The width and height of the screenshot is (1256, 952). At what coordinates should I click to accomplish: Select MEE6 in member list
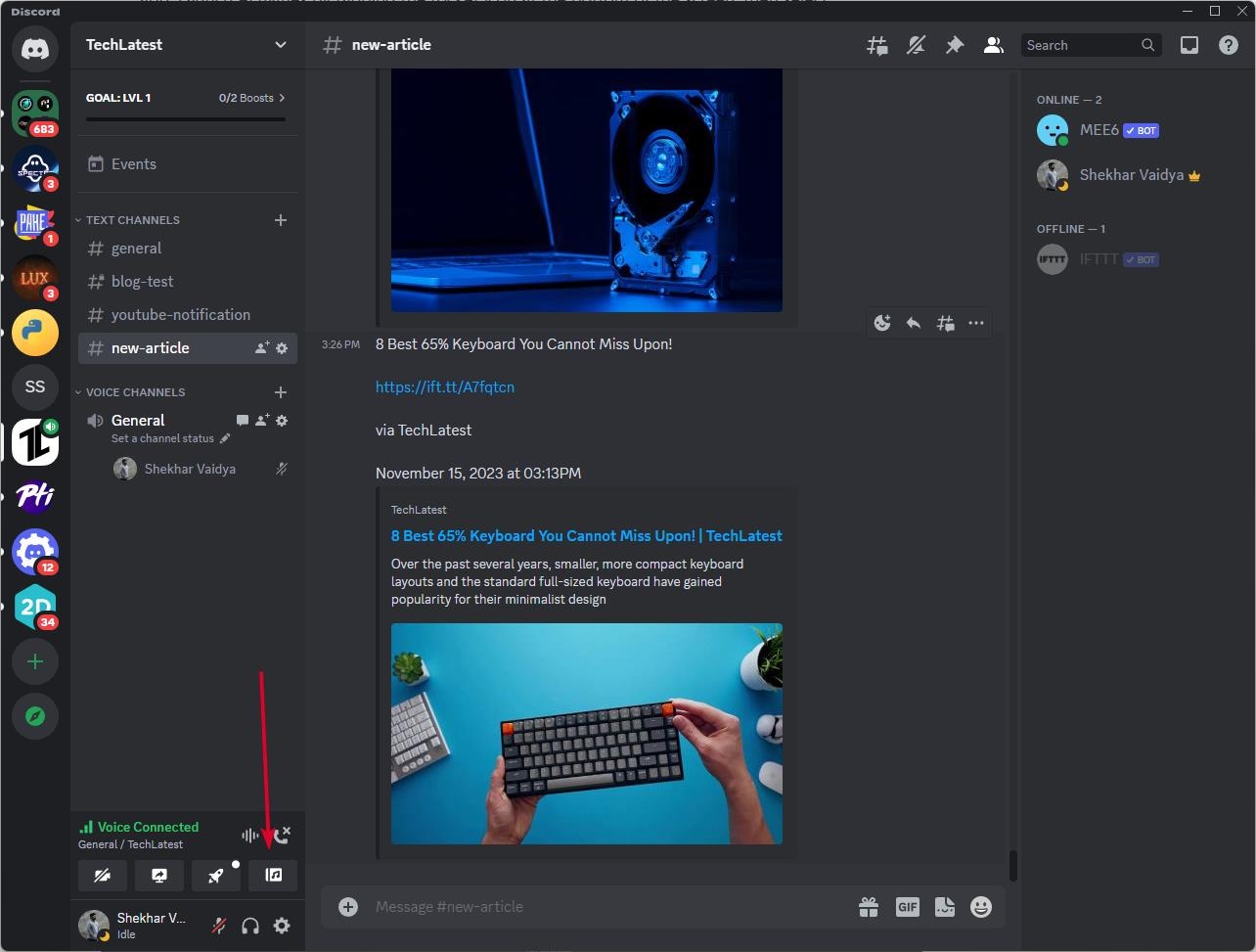tap(1133, 130)
